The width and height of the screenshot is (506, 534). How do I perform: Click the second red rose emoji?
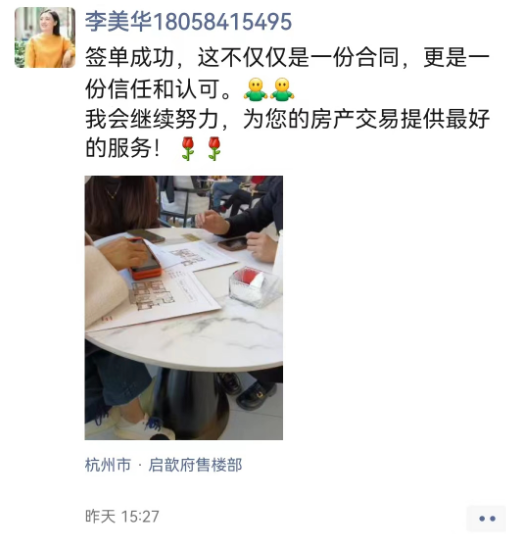(x=214, y=148)
